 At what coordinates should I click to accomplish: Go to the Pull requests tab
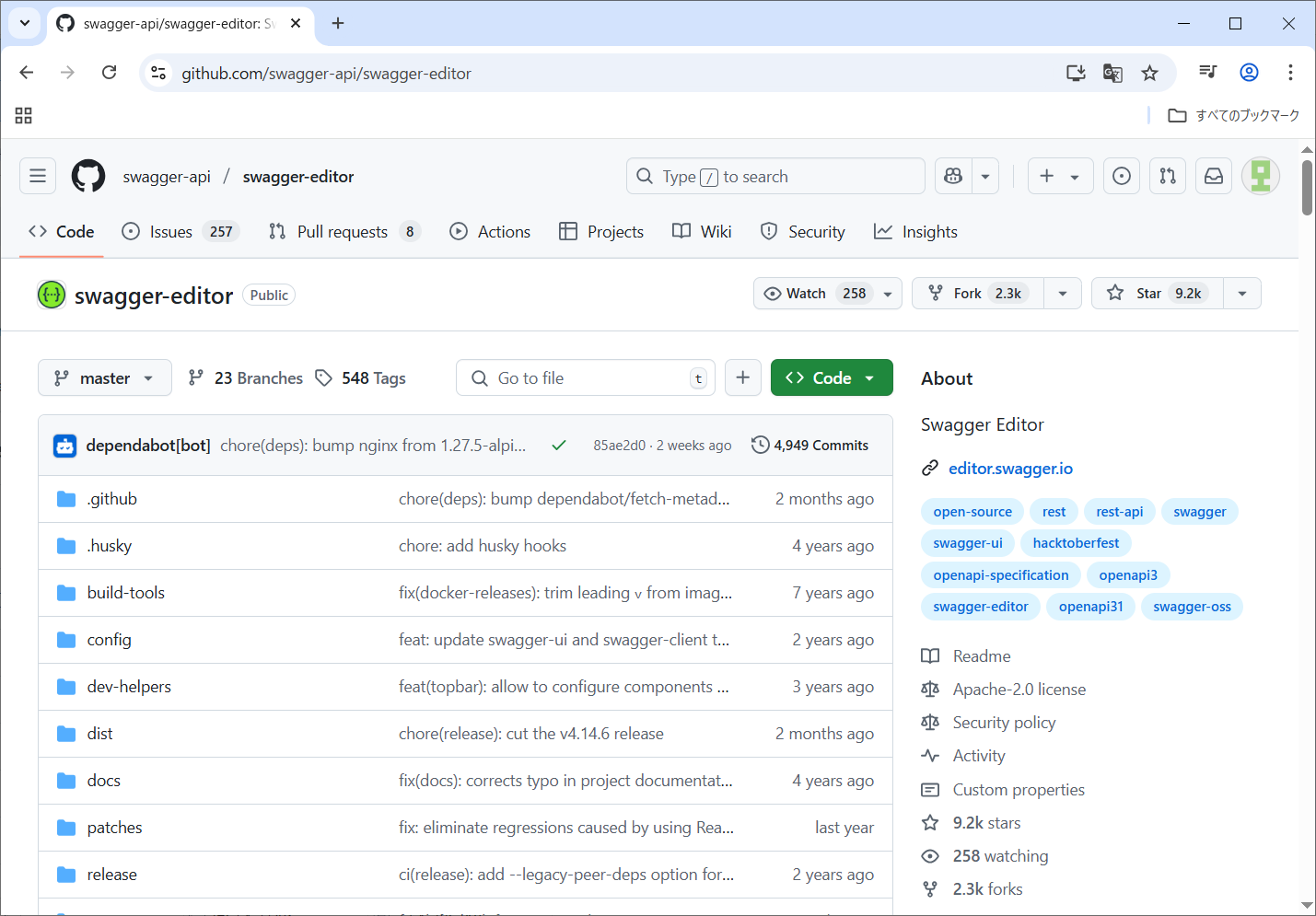(343, 232)
